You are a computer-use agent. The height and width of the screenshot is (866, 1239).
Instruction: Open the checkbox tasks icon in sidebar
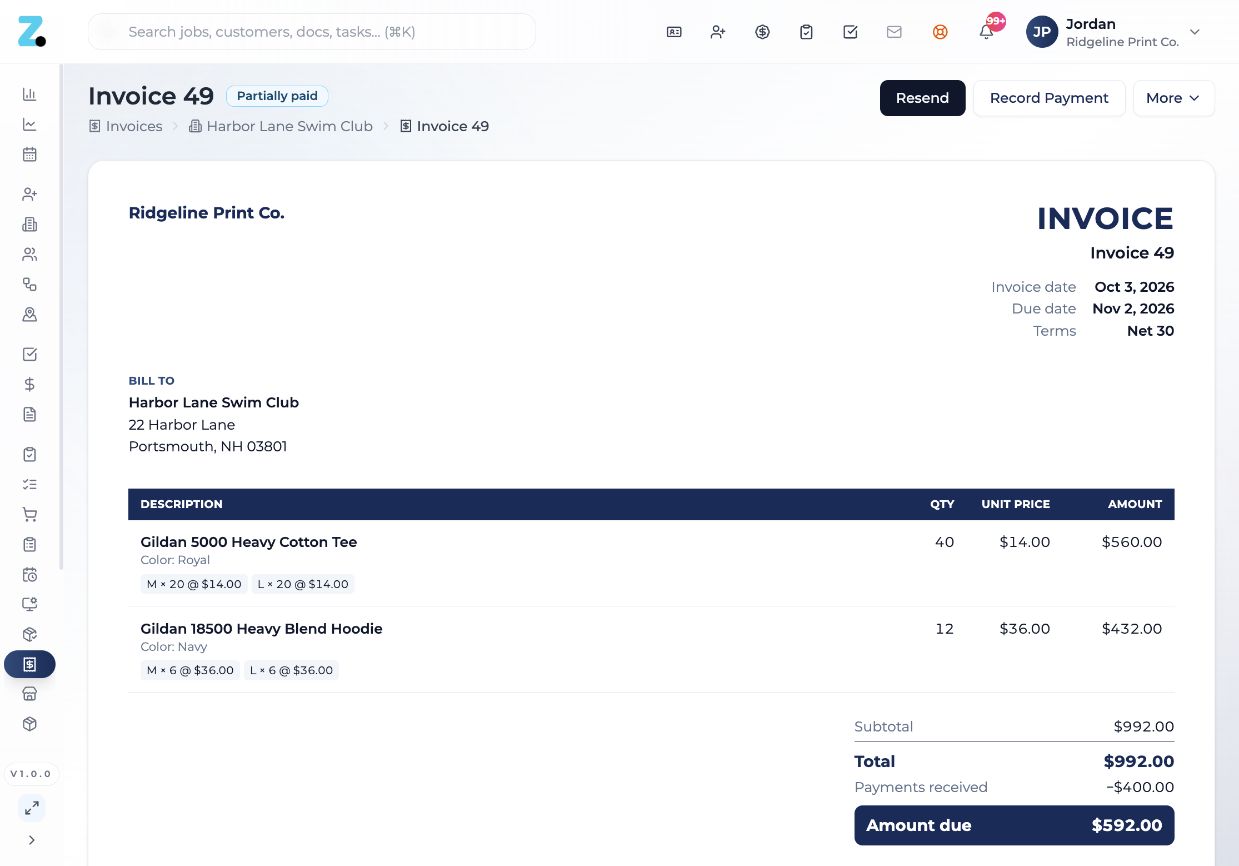30,354
